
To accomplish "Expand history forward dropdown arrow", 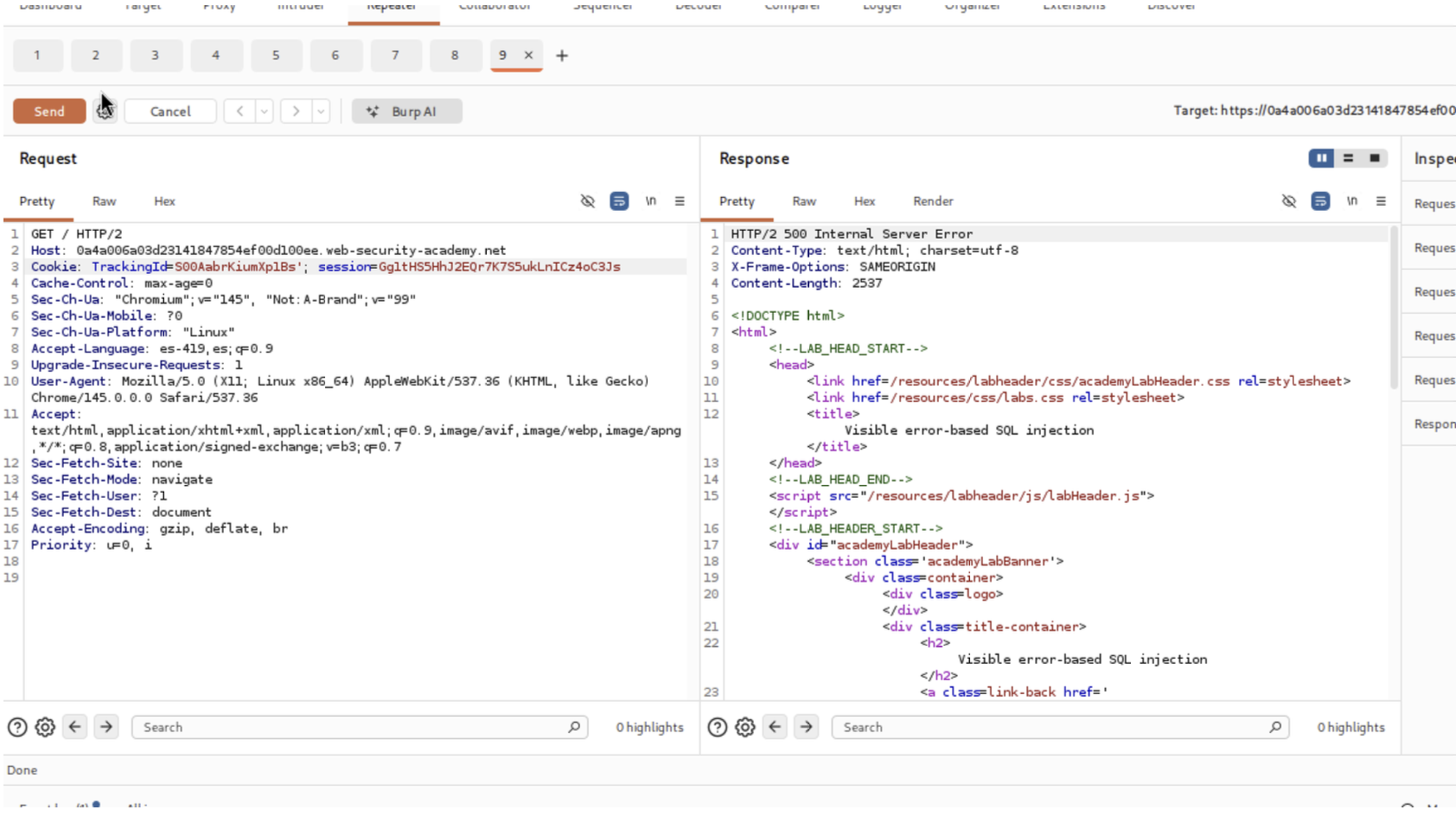I will click(321, 112).
